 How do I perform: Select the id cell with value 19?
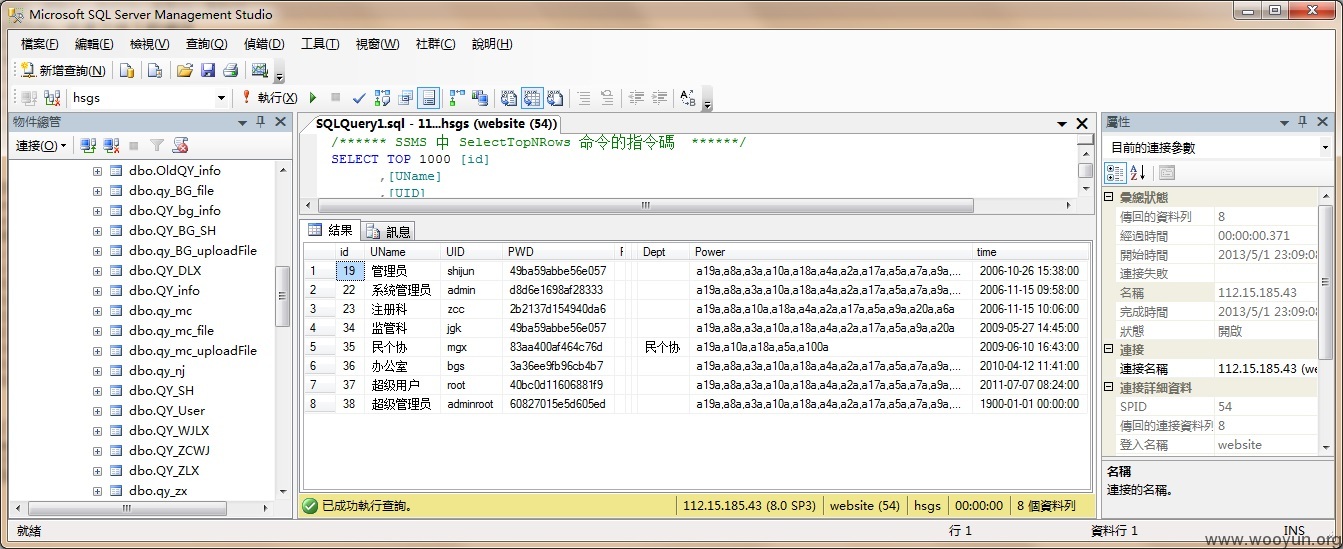point(349,271)
